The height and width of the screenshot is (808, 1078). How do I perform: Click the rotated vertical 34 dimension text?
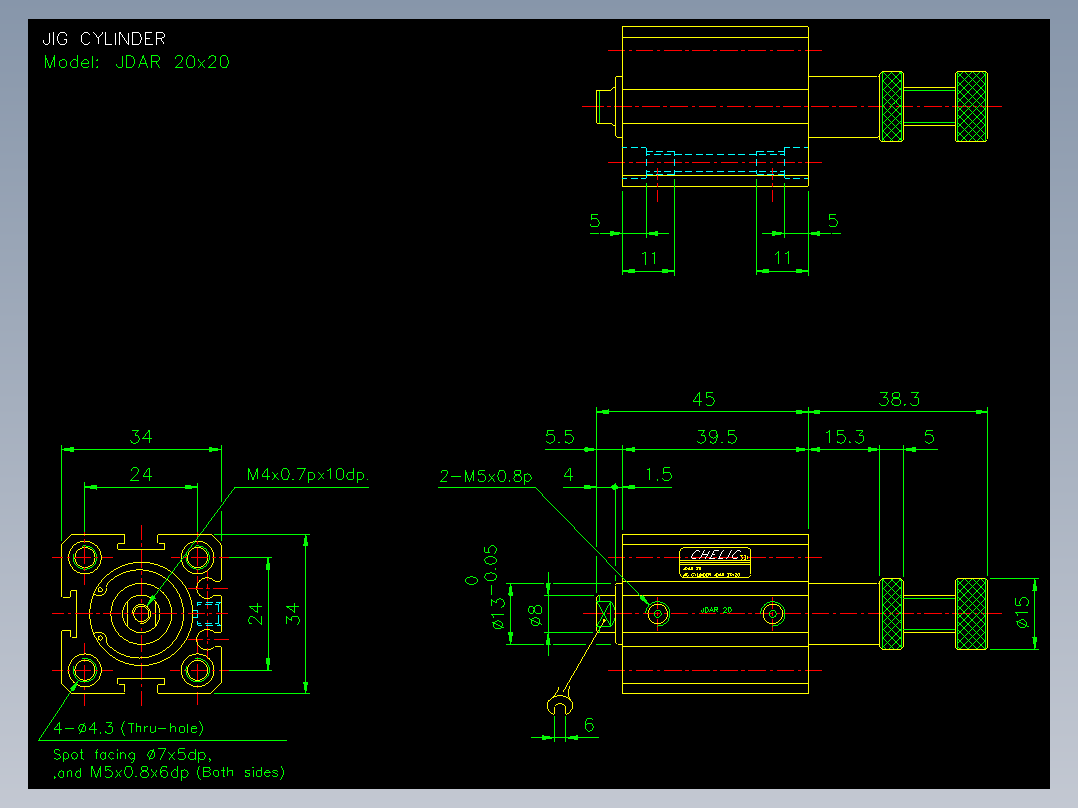coord(292,613)
